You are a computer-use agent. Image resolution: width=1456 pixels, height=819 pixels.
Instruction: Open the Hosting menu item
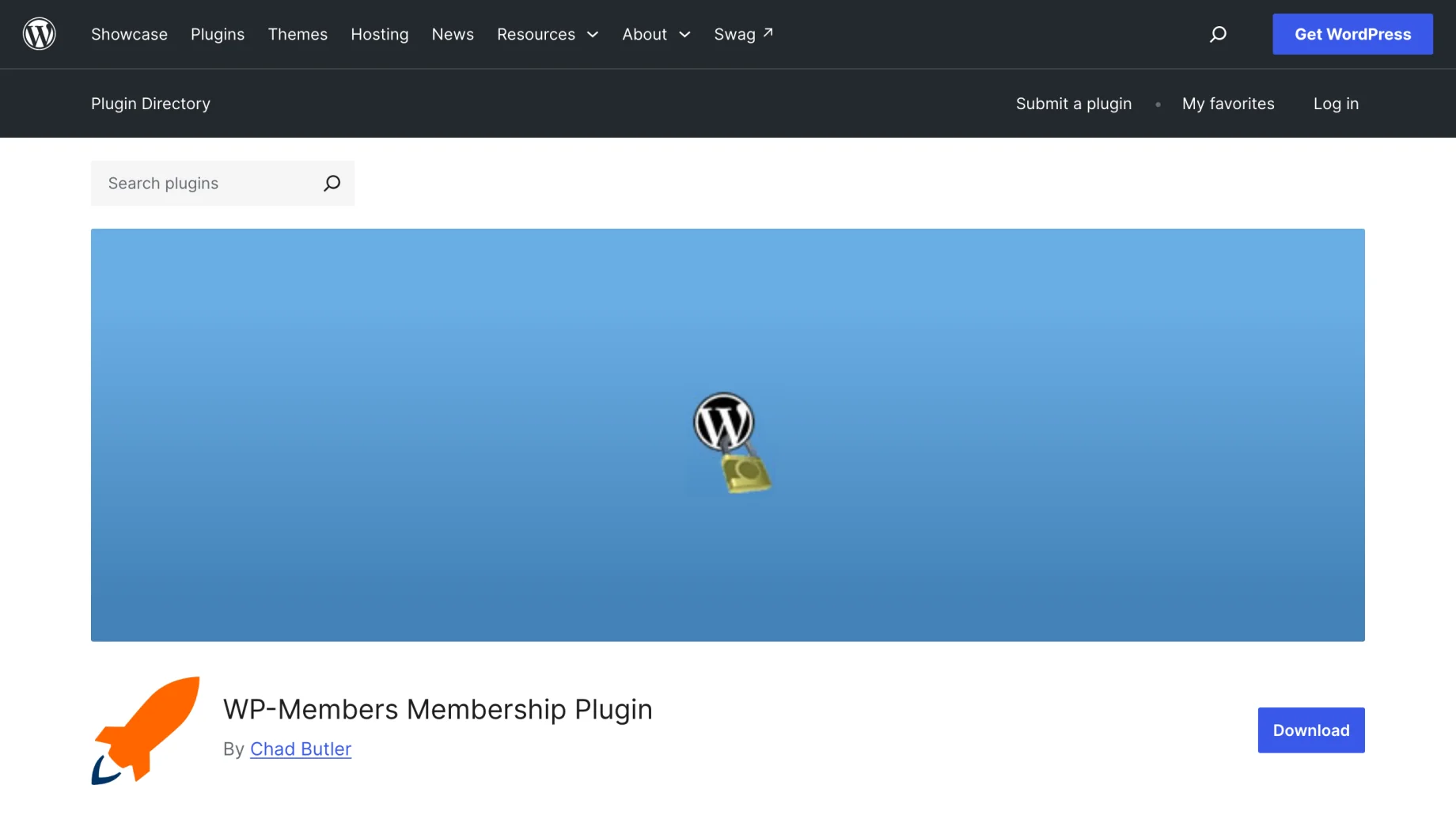click(380, 34)
